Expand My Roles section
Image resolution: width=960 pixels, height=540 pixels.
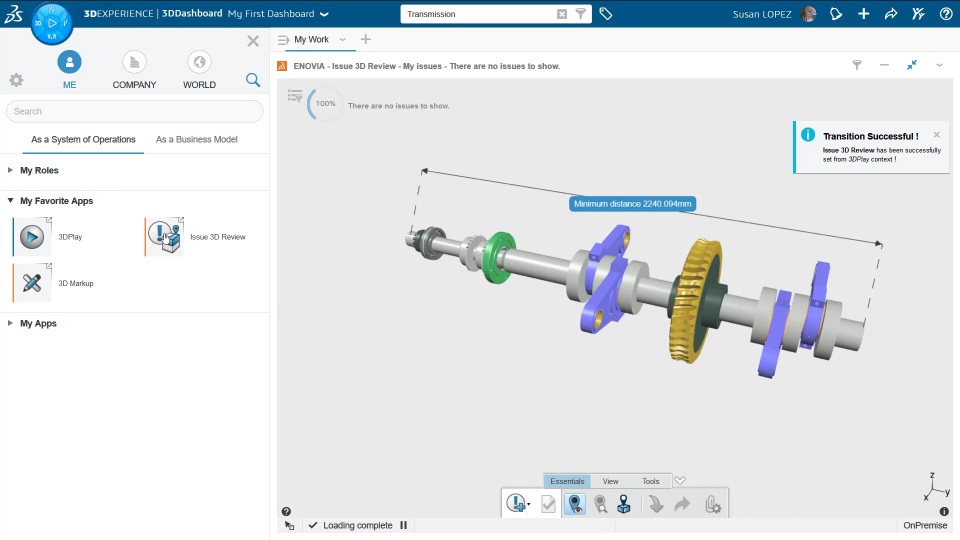[10, 170]
